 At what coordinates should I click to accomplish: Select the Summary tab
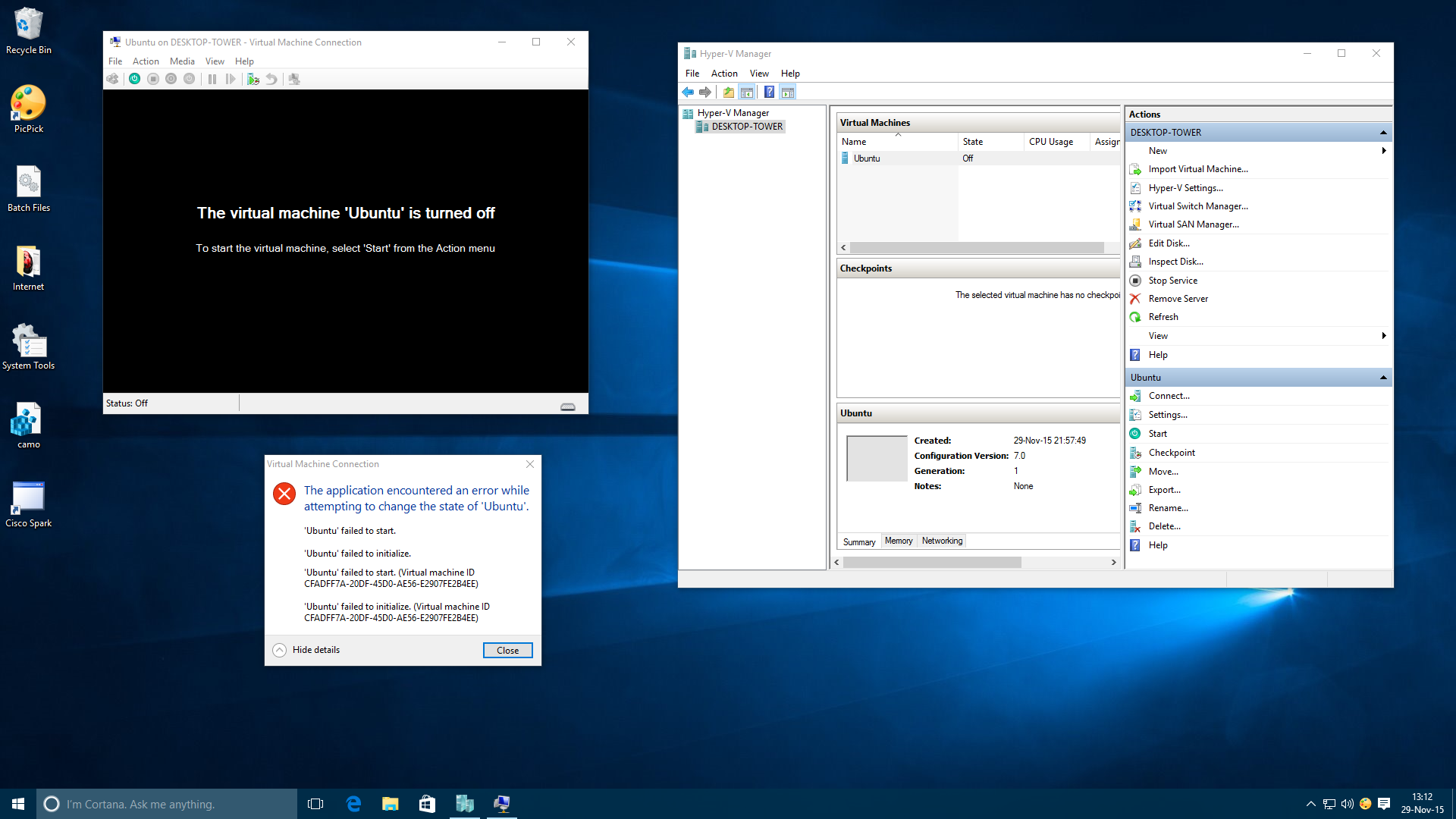click(858, 541)
